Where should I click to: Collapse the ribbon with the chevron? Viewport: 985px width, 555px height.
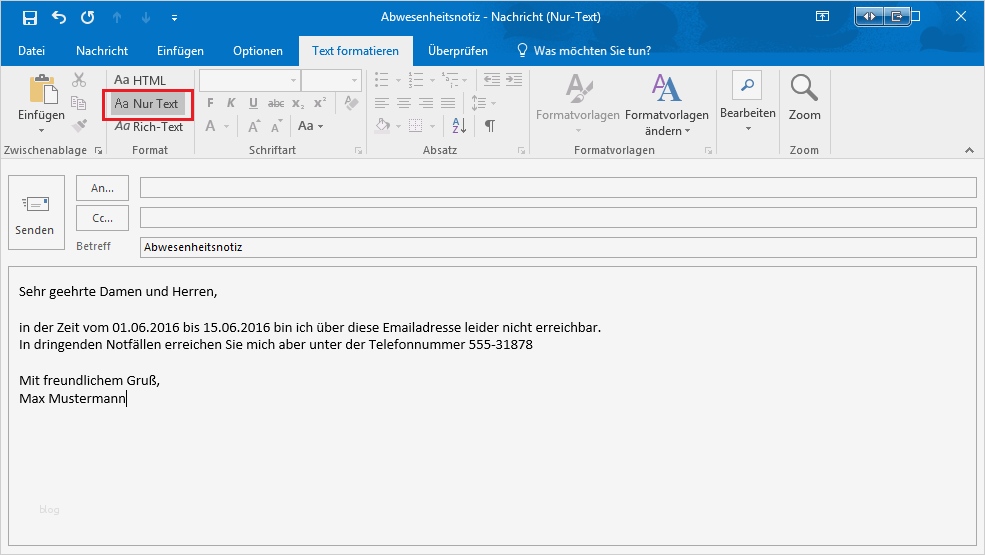click(968, 150)
